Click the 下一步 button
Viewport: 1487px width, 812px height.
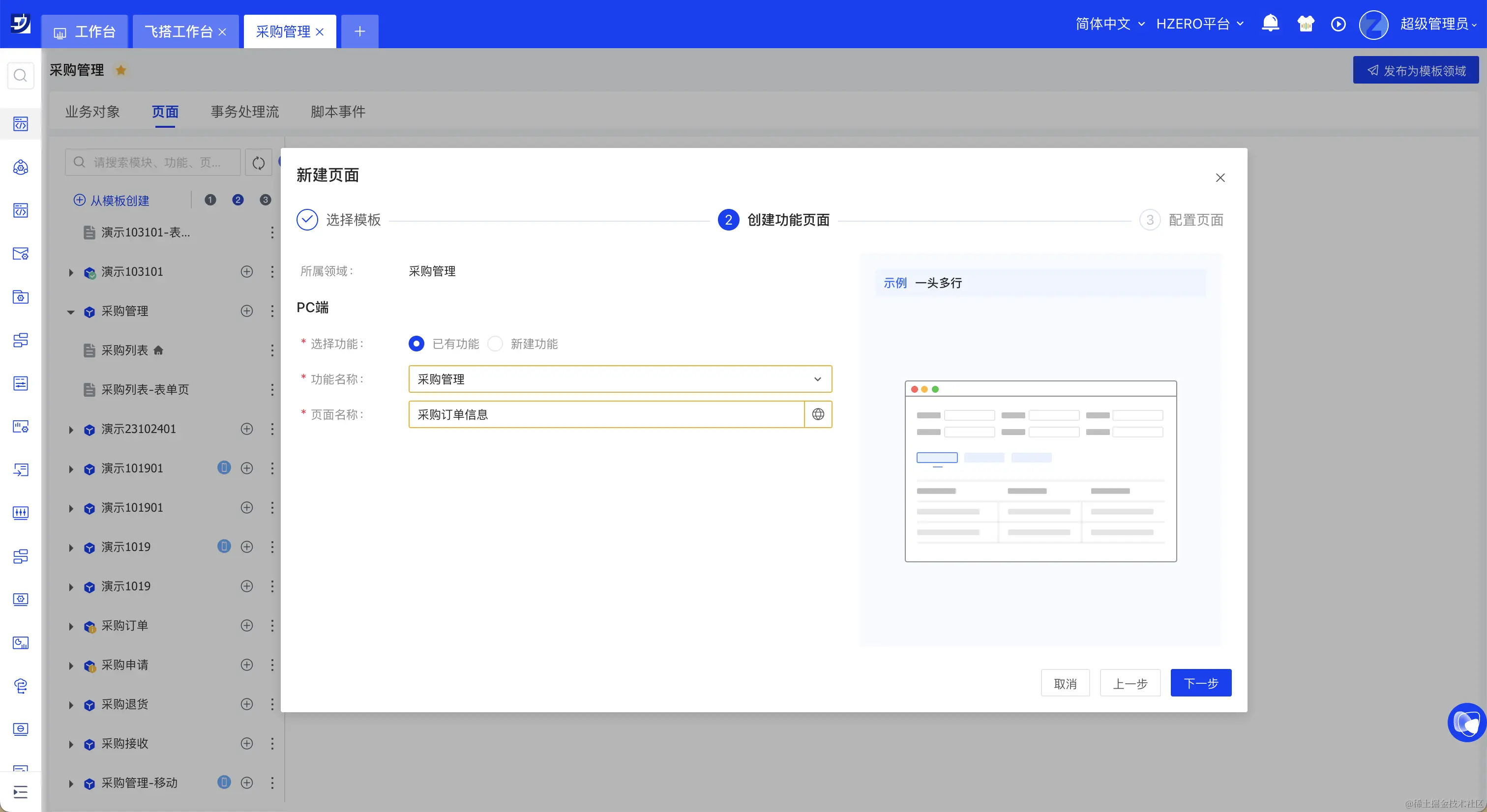tap(1200, 683)
